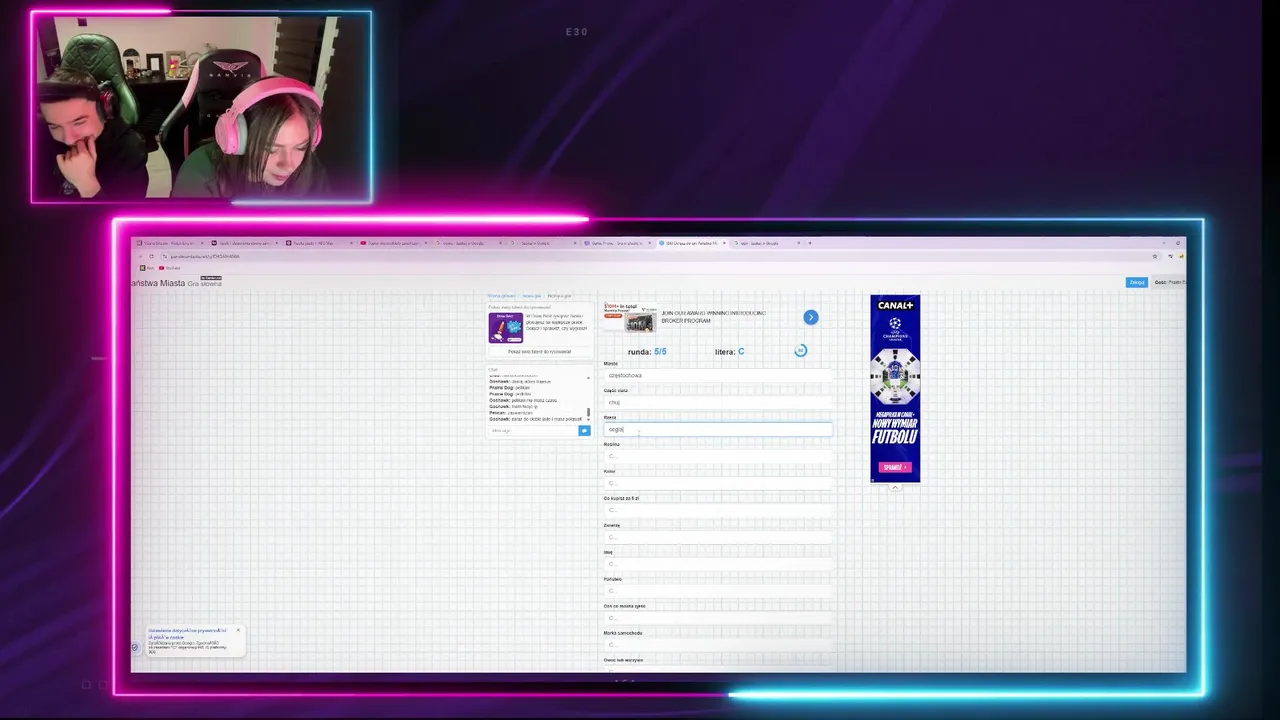Click the Roślina input field
The height and width of the screenshot is (720, 1280).
point(718,457)
